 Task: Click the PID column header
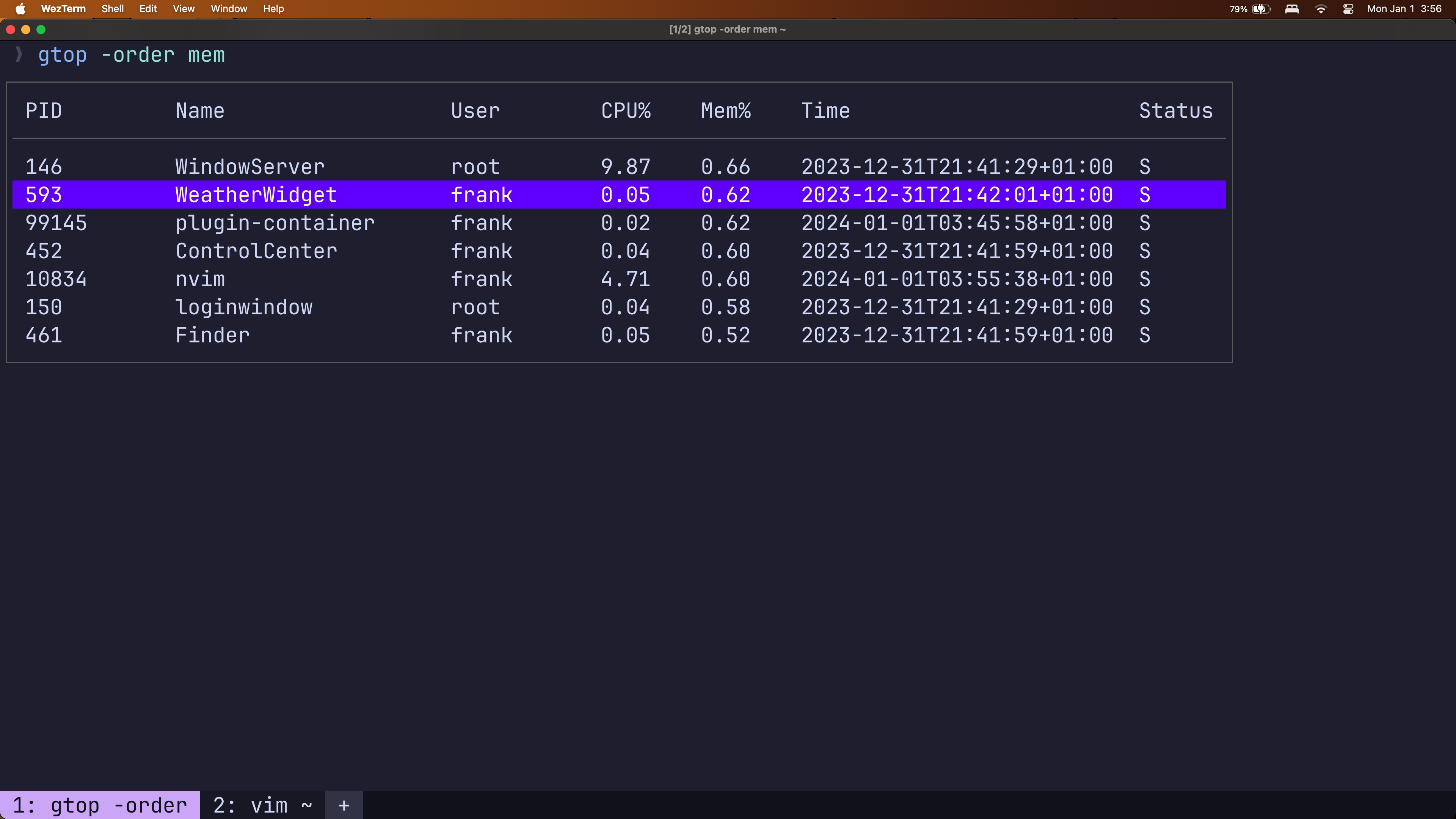(x=44, y=110)
